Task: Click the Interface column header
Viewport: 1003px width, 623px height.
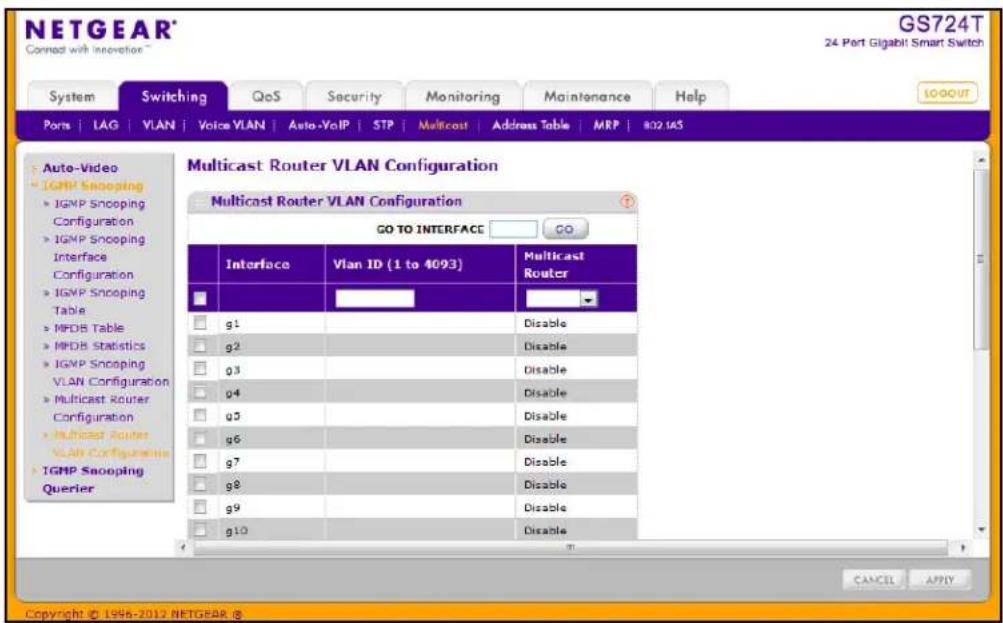Action: click(258, 264)
